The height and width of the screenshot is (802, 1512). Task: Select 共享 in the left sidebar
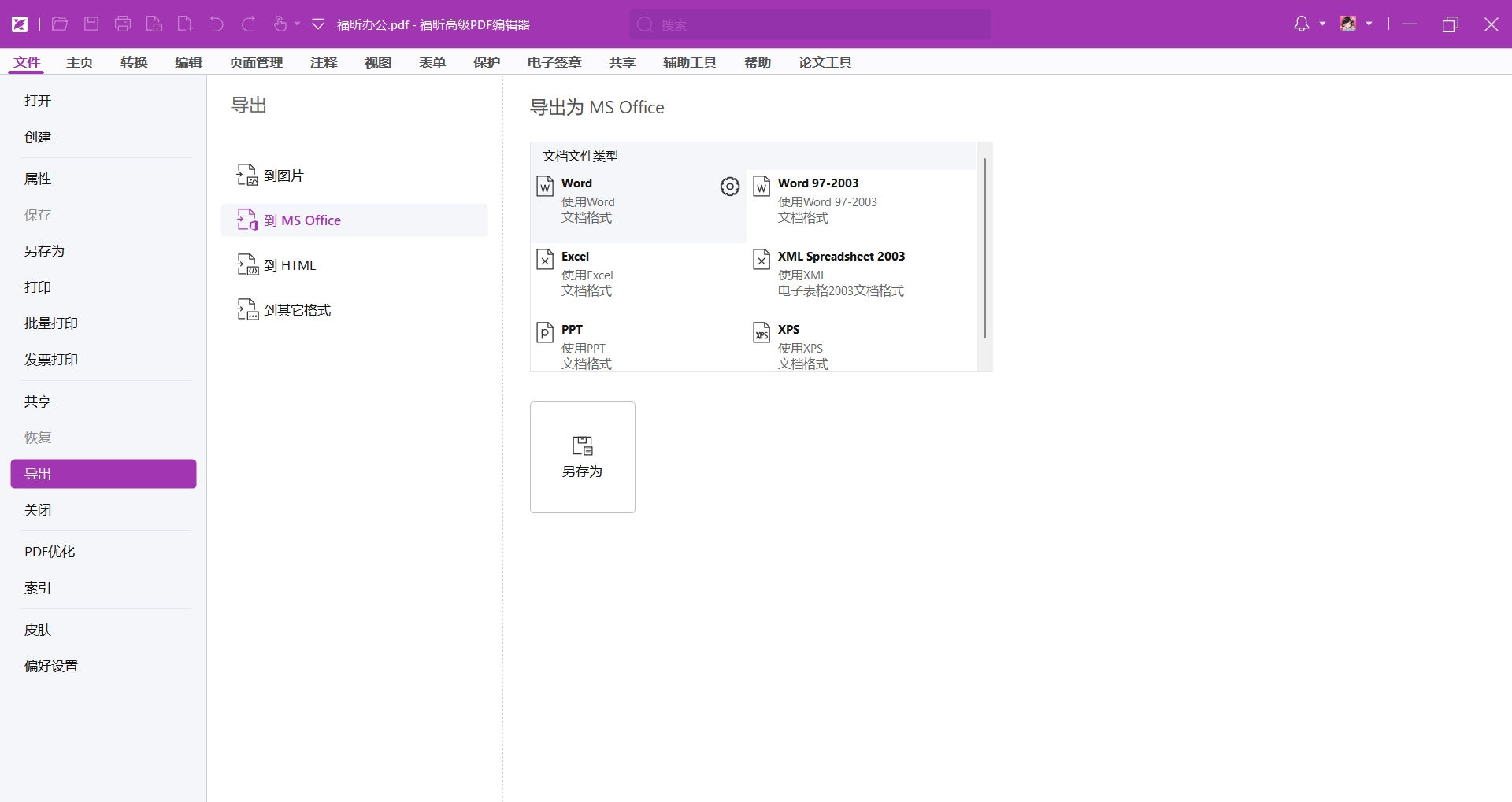pos(103,401)
